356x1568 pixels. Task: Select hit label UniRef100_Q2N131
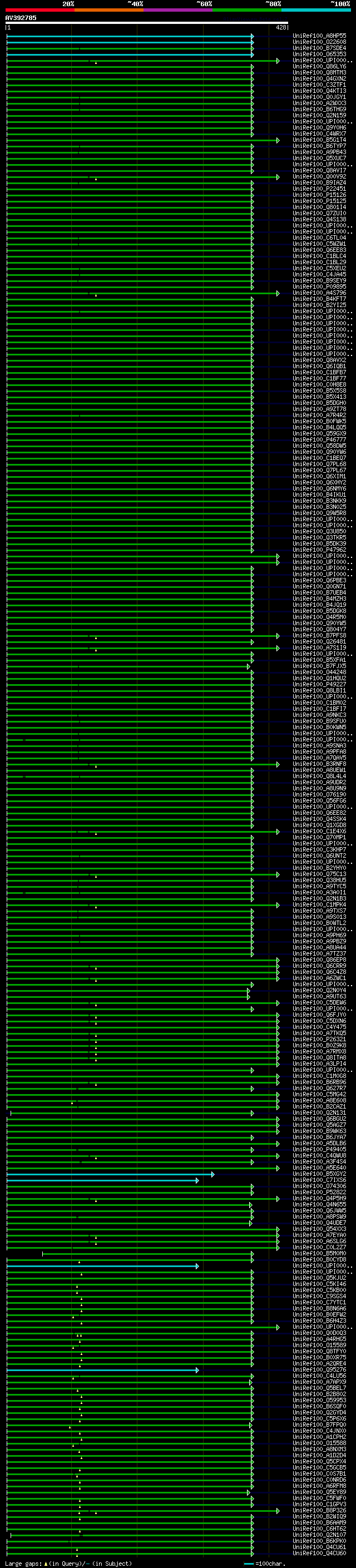pos(319,1112)
